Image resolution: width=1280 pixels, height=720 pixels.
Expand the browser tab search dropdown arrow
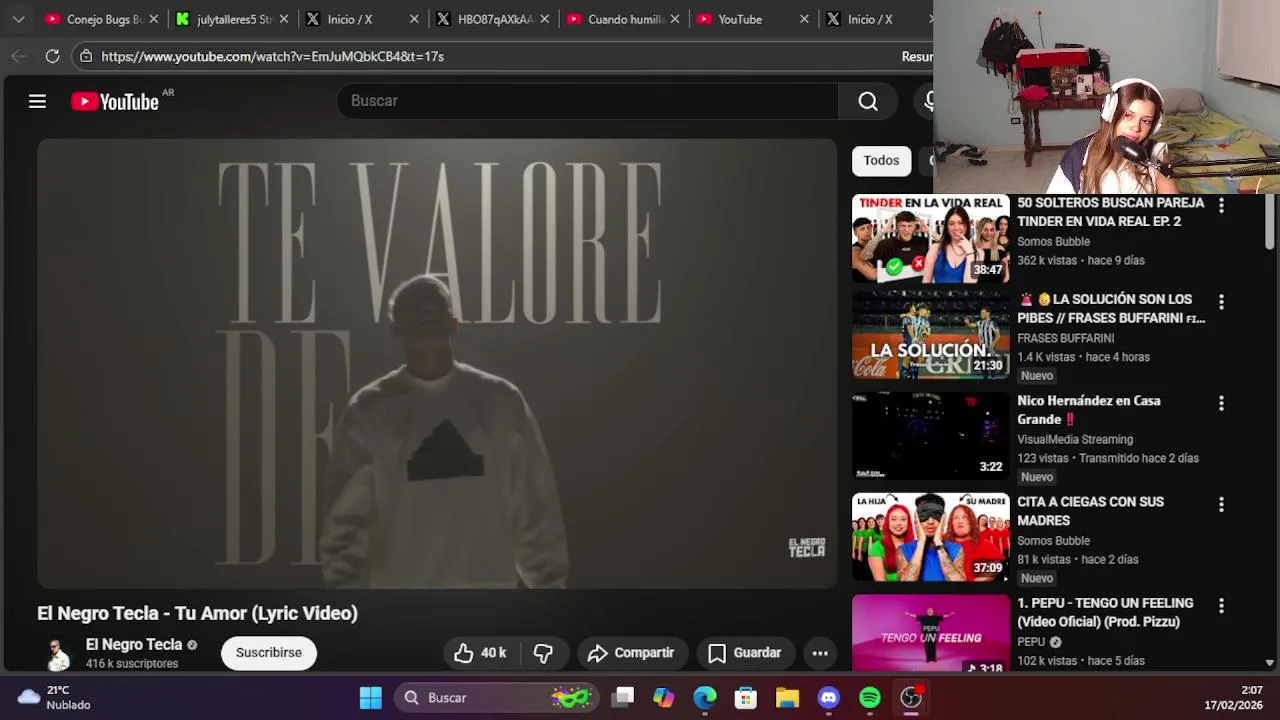coord(18,19)
